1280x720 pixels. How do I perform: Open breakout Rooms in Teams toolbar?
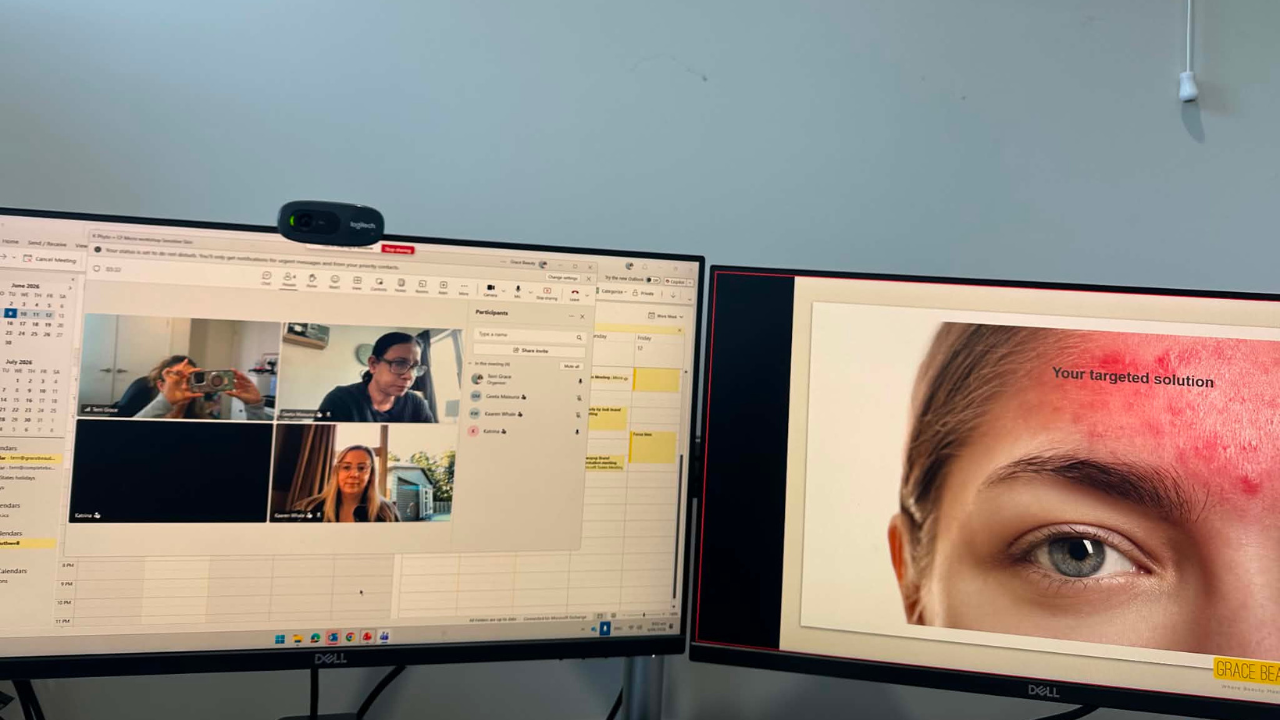(x=422, y=286)
